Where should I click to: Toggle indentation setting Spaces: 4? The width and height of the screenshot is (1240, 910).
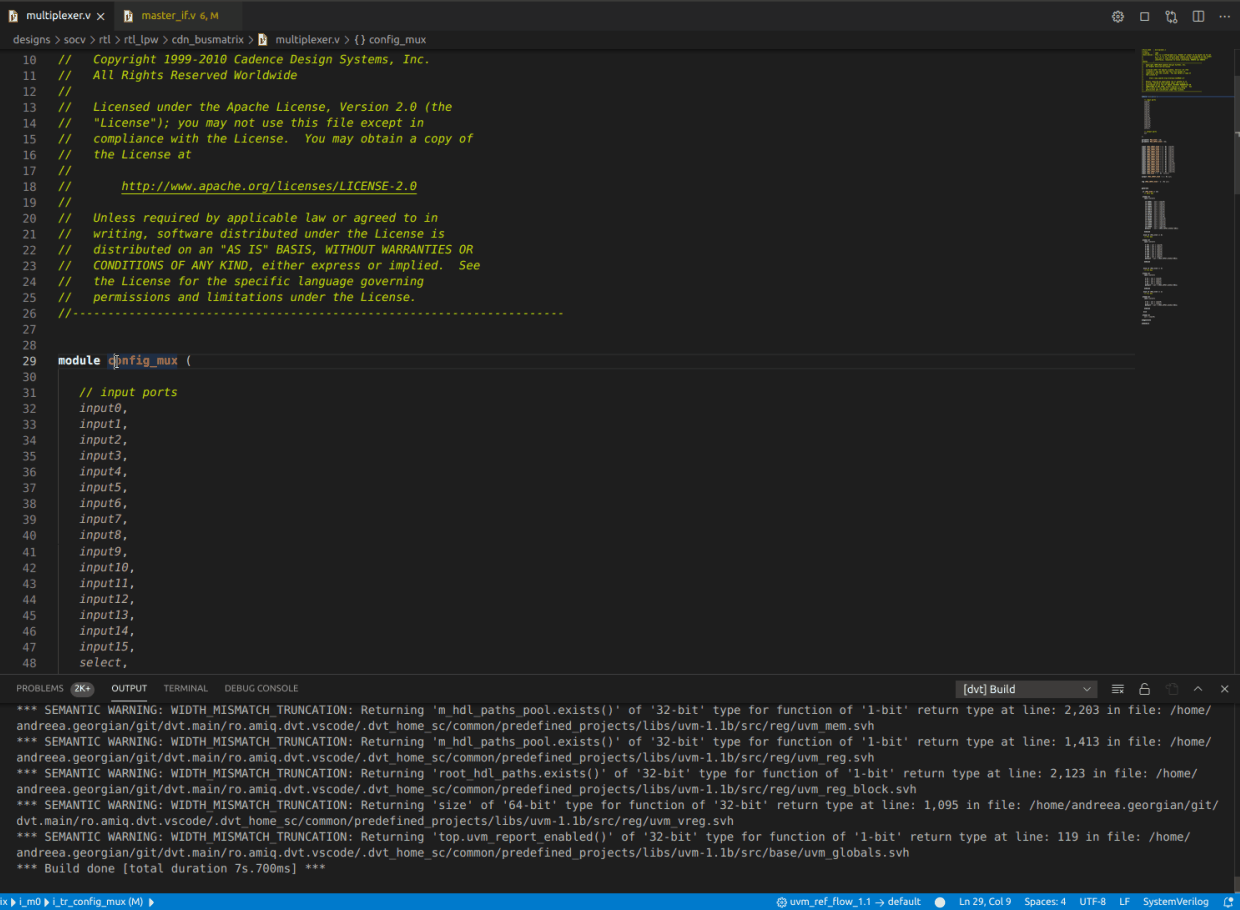point(1045,901)
